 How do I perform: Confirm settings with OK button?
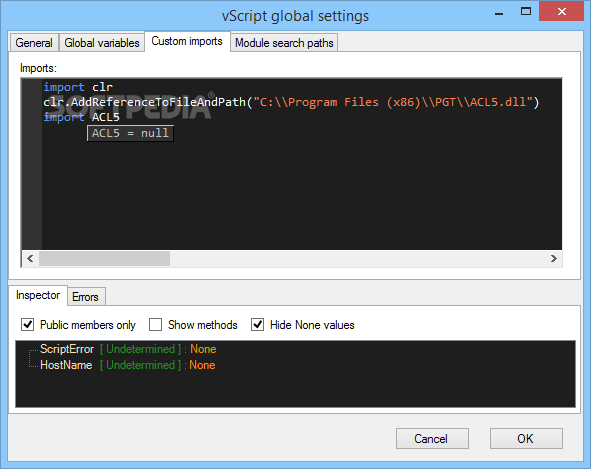coord(526,438)
